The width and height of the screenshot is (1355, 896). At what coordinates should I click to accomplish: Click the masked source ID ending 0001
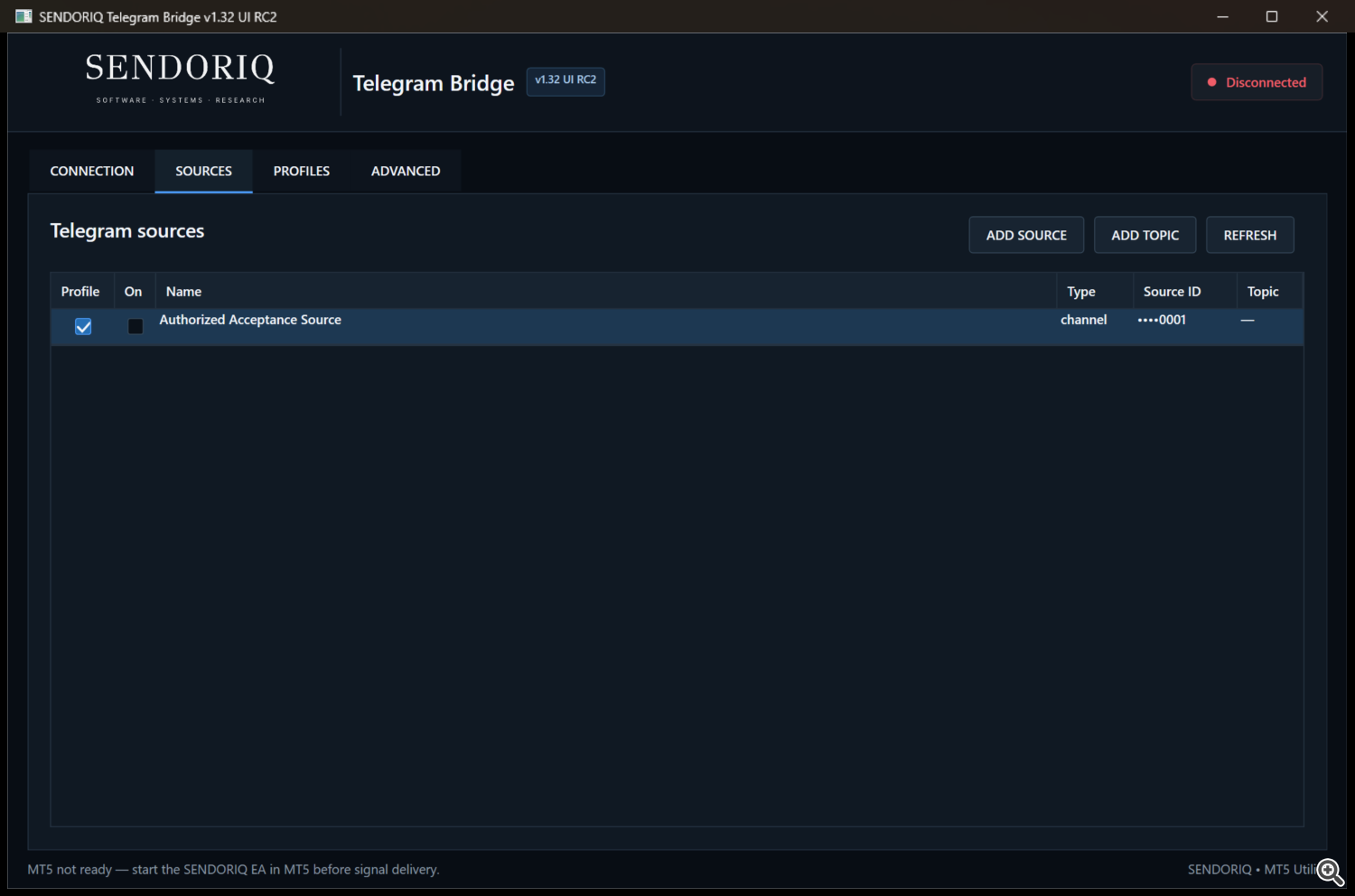point(1162,320)
